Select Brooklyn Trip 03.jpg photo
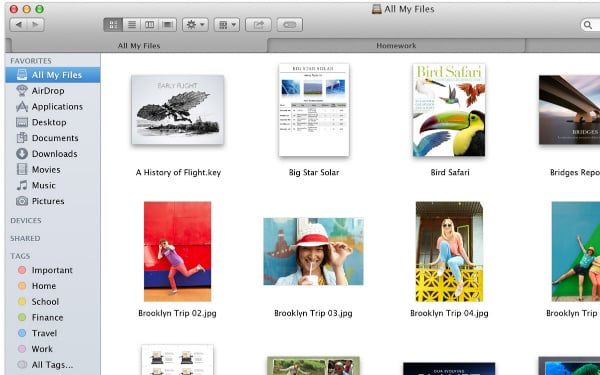600x375 pixels. (x=313, y=251)
